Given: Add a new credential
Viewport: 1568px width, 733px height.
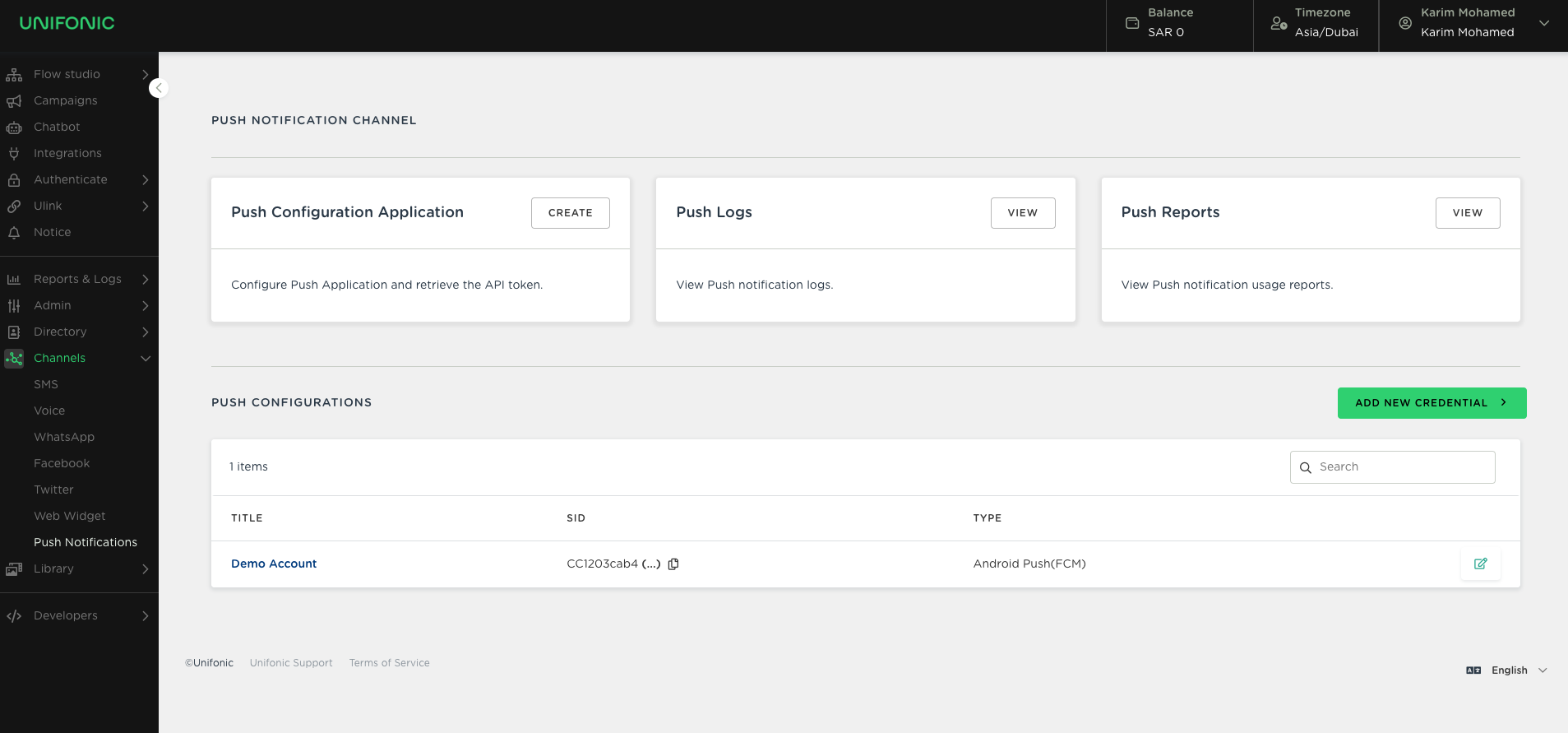Looking at the screenshot, I should [1432, 403].
